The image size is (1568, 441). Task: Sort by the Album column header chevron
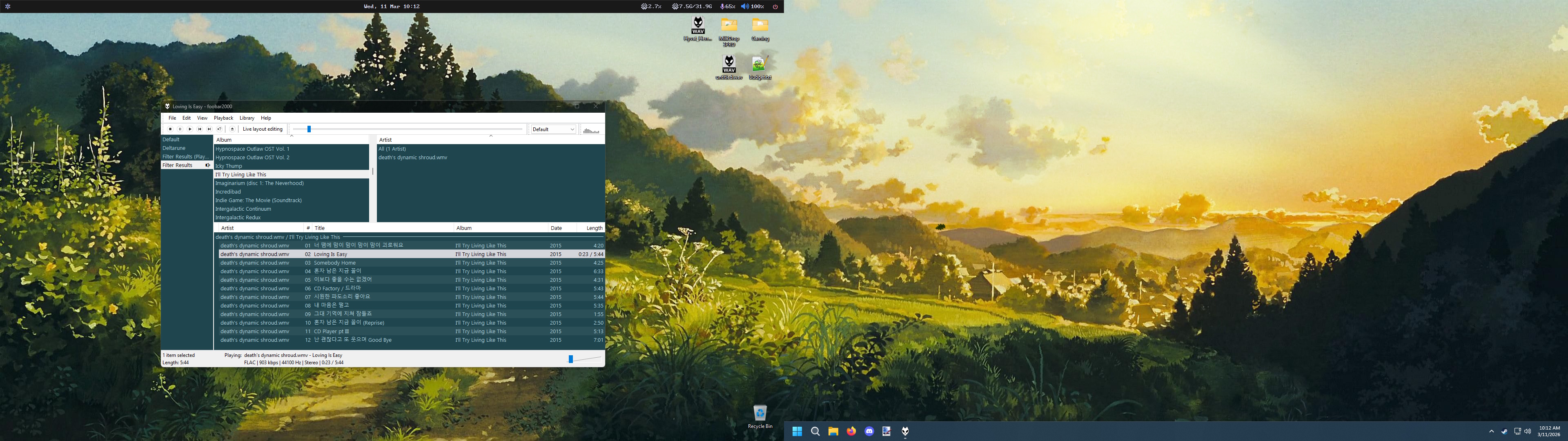pos(292,136)
